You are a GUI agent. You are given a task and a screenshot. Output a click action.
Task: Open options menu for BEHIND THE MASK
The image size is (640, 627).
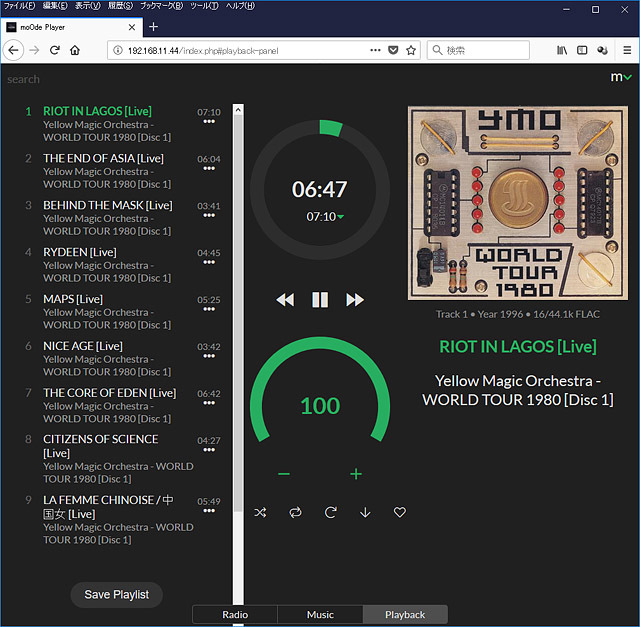point(209,216)
